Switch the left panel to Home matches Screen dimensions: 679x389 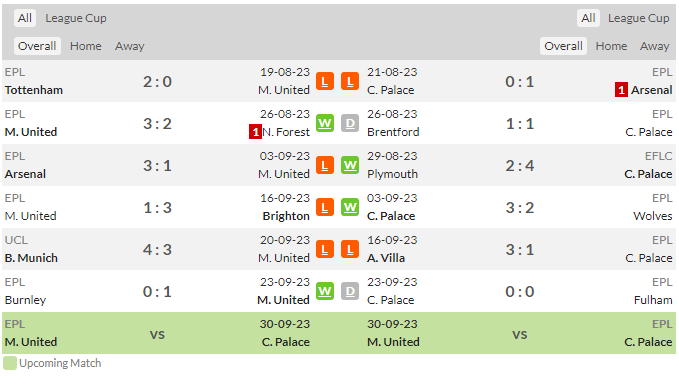[86, 46]
